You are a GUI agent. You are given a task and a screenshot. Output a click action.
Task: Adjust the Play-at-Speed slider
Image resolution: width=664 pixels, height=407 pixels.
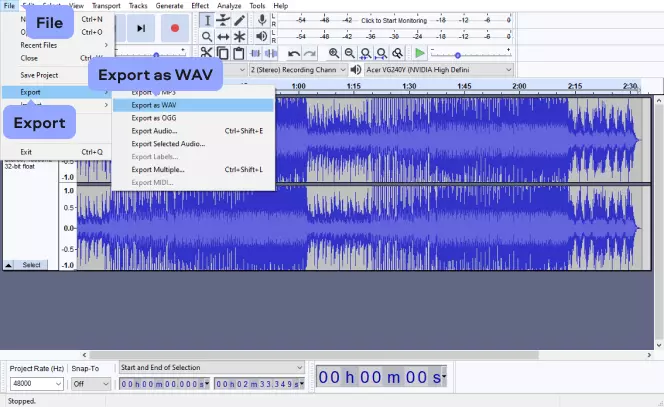point(457,55)
